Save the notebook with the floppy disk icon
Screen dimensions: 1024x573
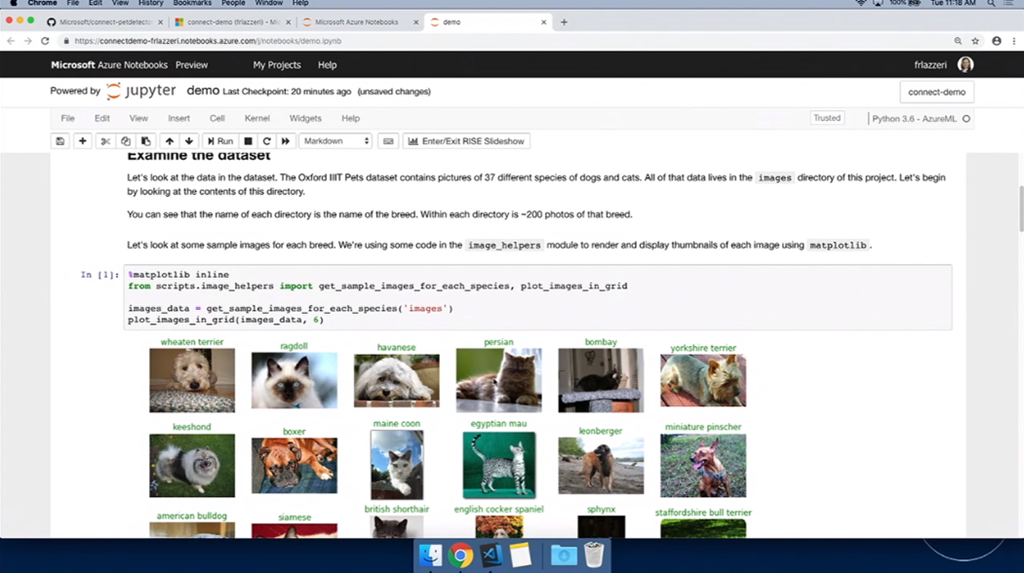(x=60, y=141)
